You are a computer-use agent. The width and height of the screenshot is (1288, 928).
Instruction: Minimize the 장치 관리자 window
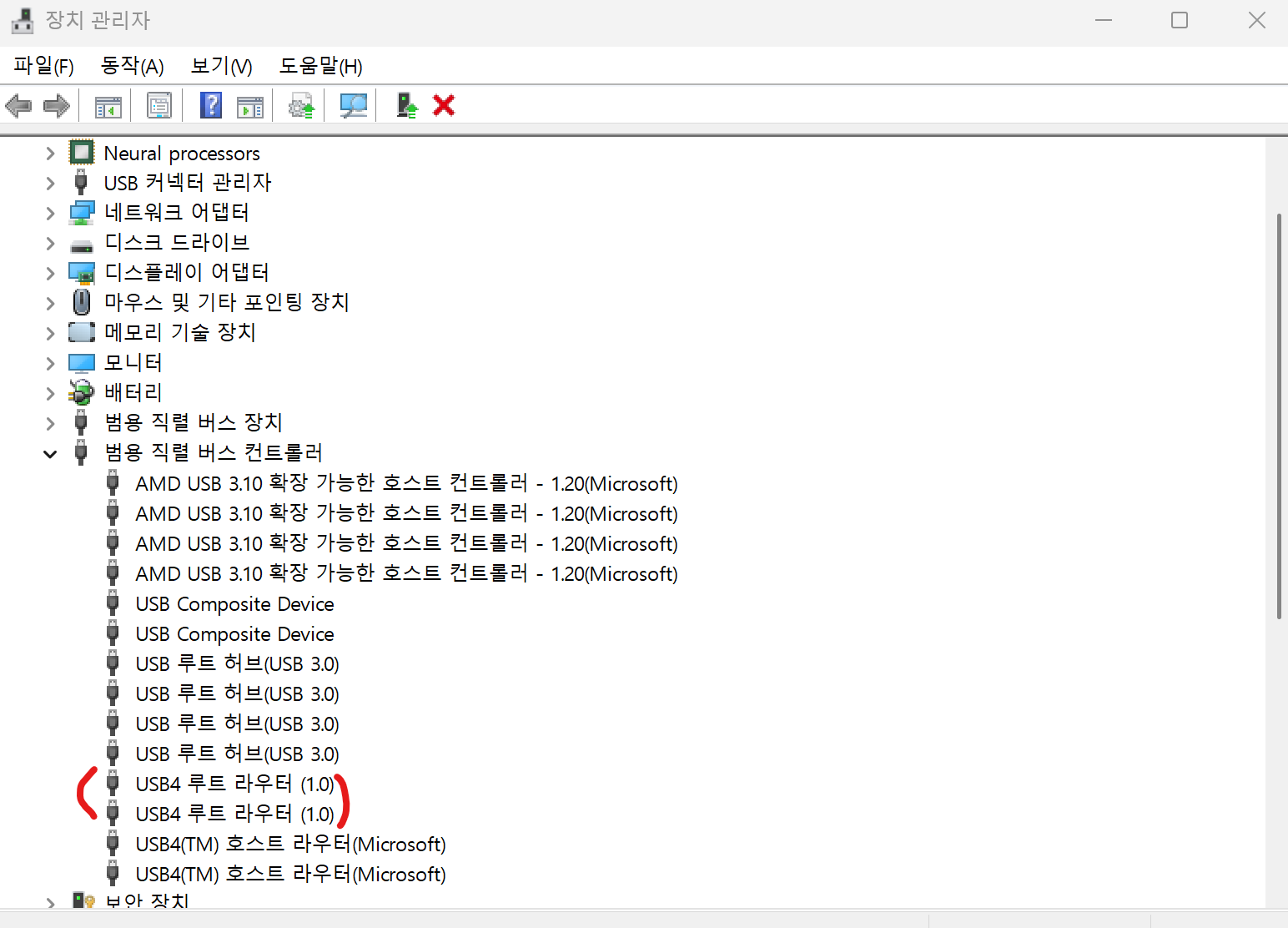click(1104, 20)
